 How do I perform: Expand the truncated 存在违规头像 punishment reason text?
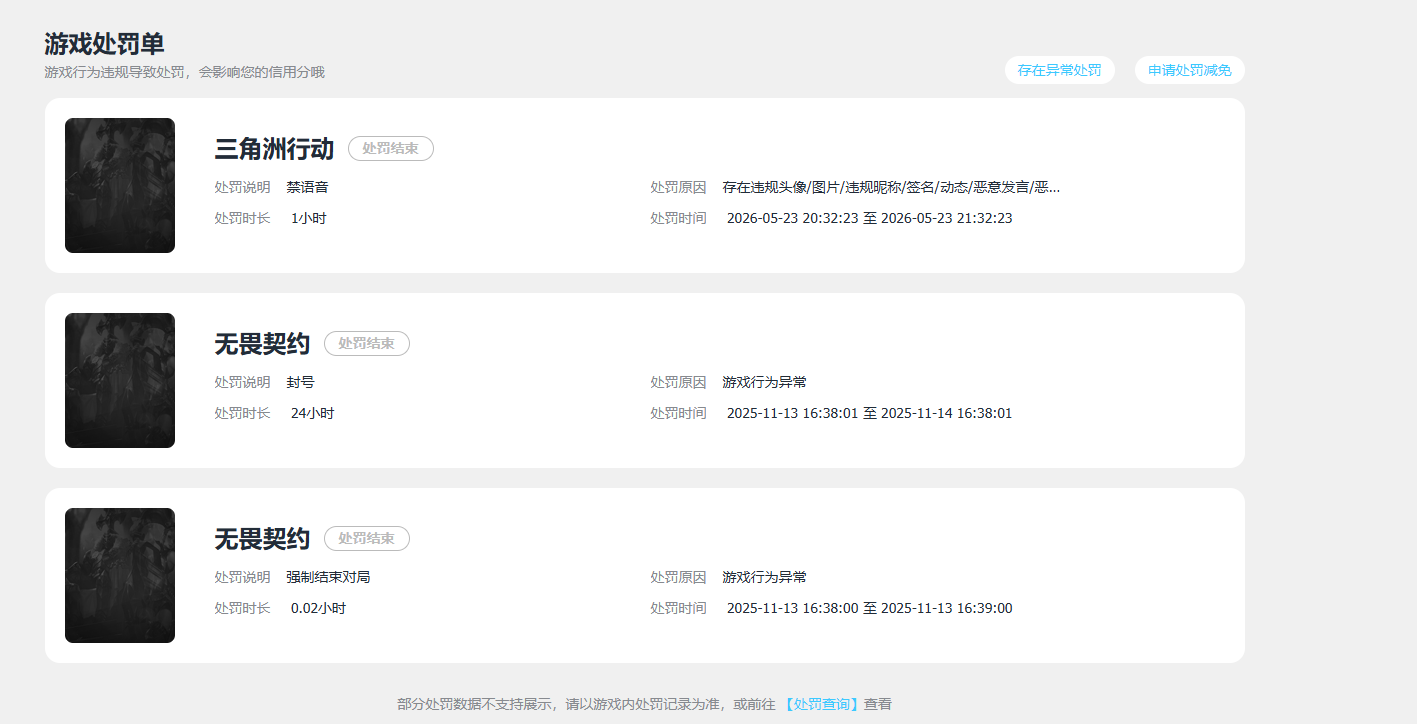click(891, 187)
